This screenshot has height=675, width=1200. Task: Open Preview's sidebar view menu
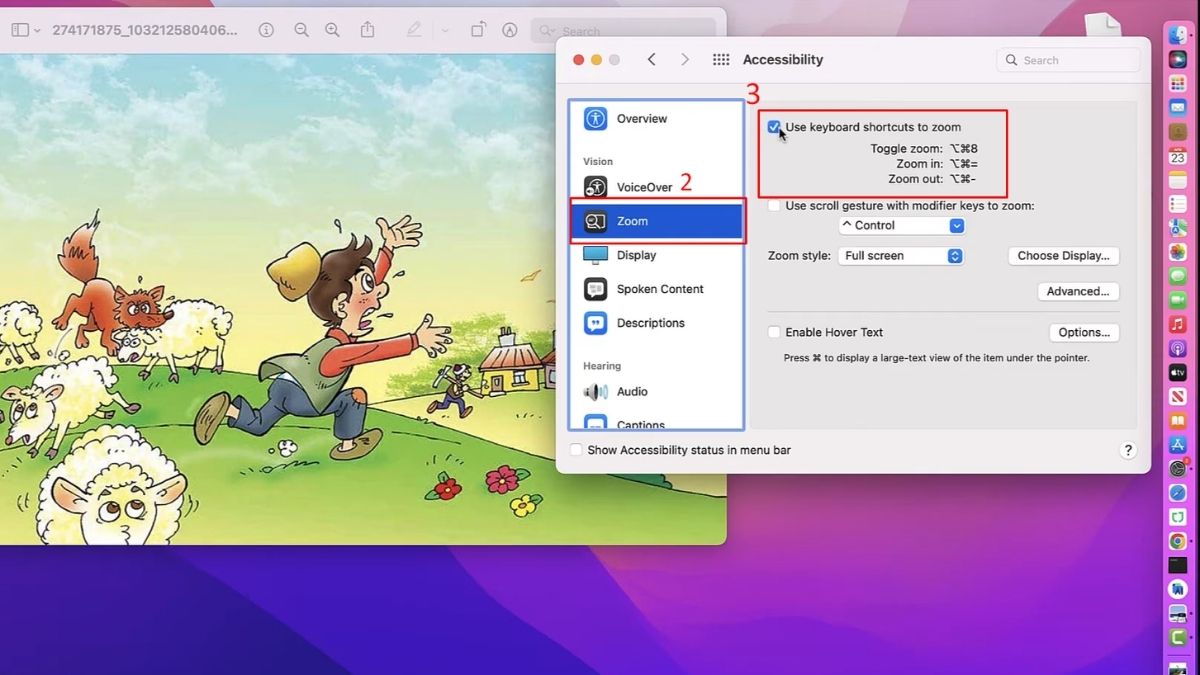click(x=25, y=30)
